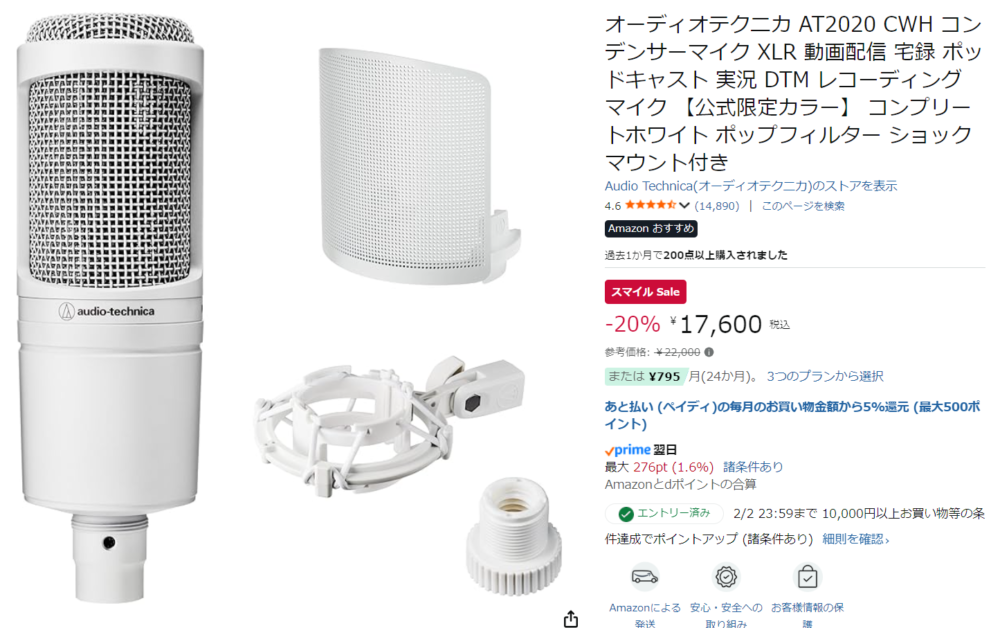The width and height of the screenshot is (1000, 628).
Task: Click the Amazon おすすめ badge
Action: click(651, 228)
